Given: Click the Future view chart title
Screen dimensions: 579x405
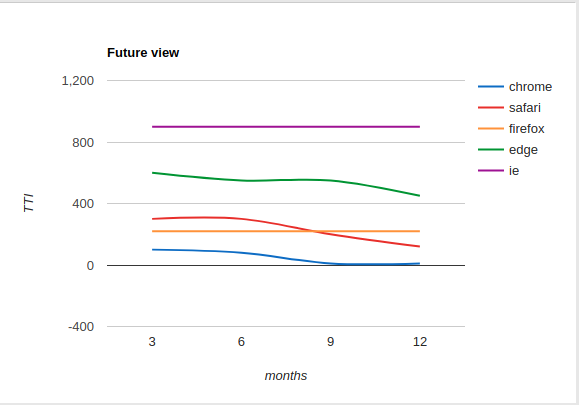Looking at the screenshot, I should (143, 53).
